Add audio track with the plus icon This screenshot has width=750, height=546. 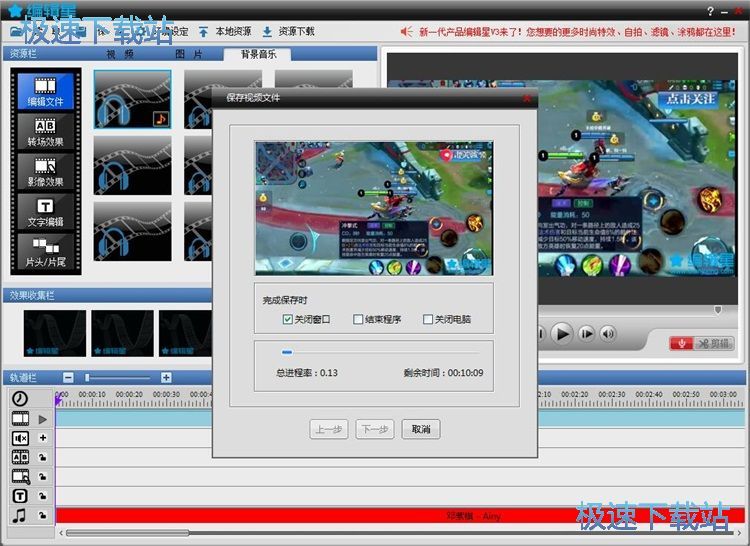point(43,437)
